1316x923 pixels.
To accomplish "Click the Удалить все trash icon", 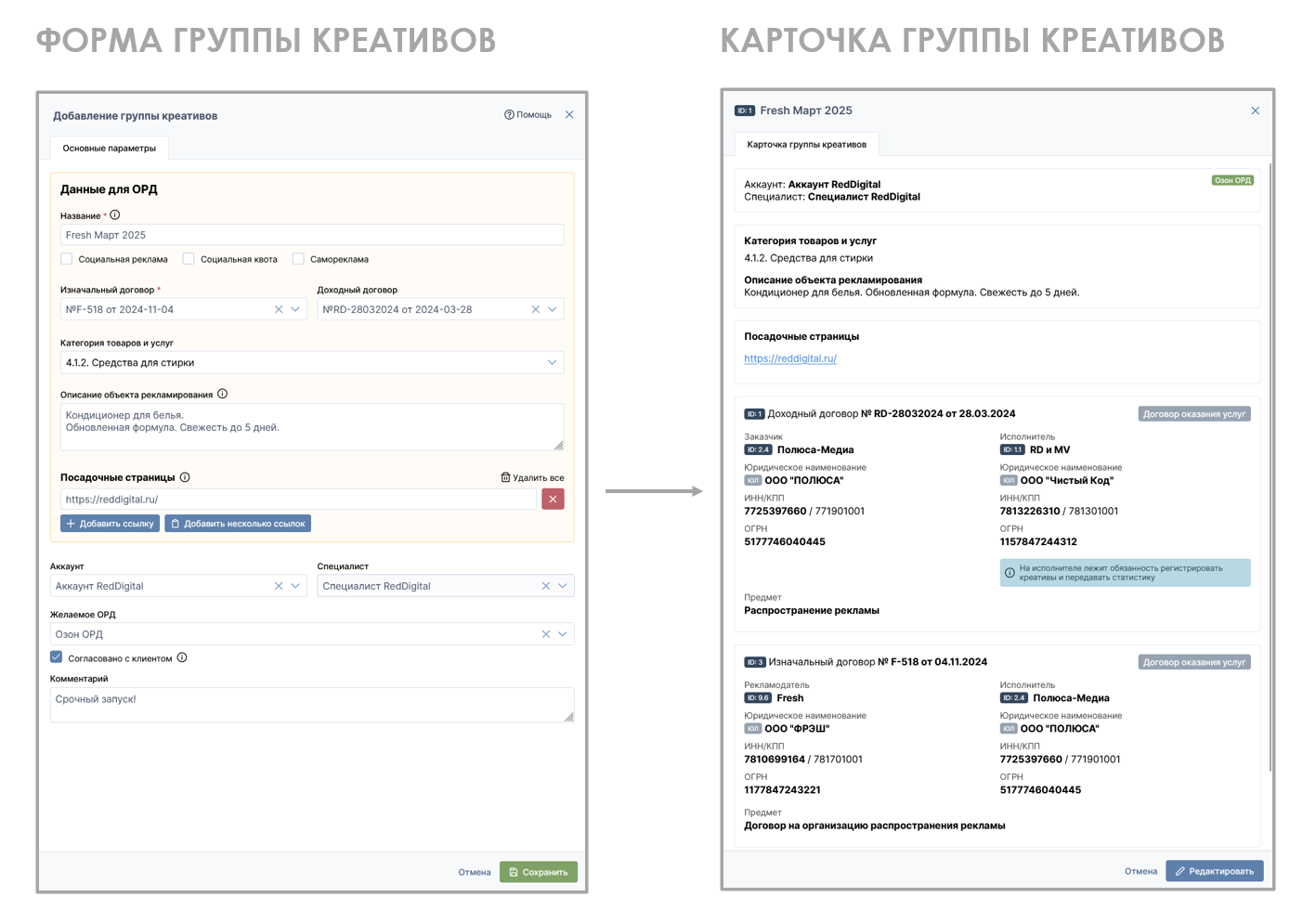I will (505, 477).
